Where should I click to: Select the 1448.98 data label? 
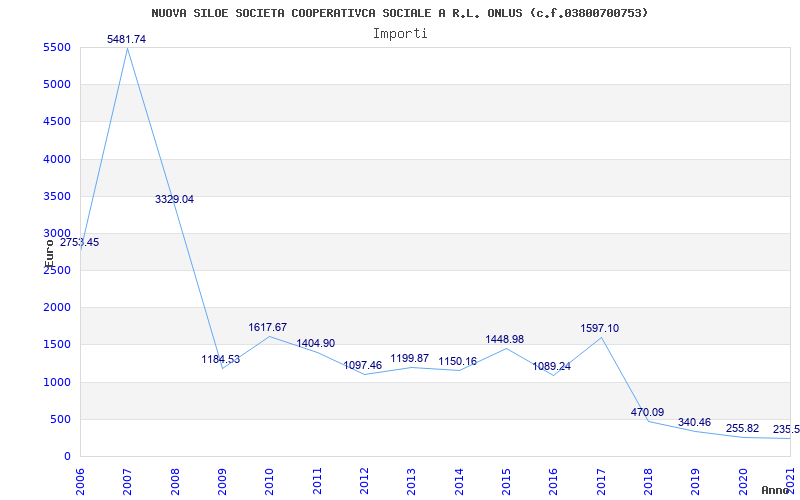click(505, 340)
